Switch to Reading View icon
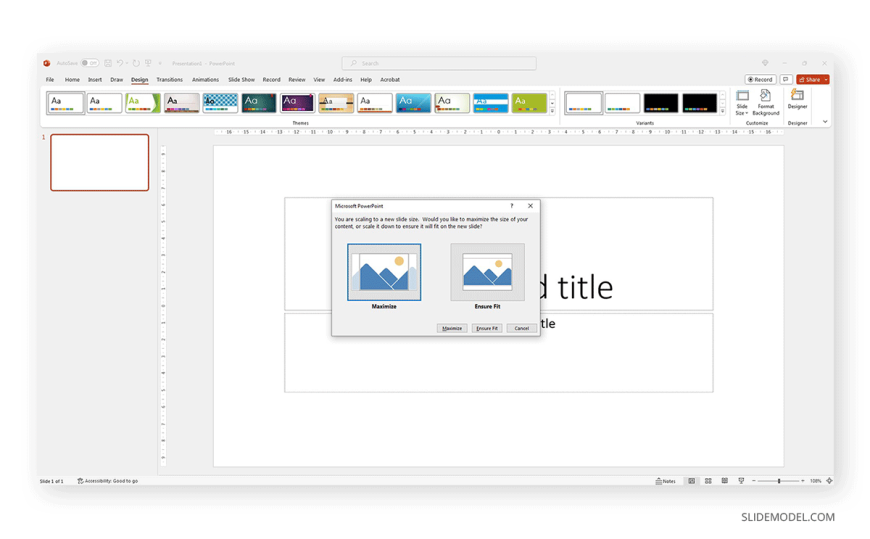Image resolution: width=870 pixels, height=539 pixels. 725,481
